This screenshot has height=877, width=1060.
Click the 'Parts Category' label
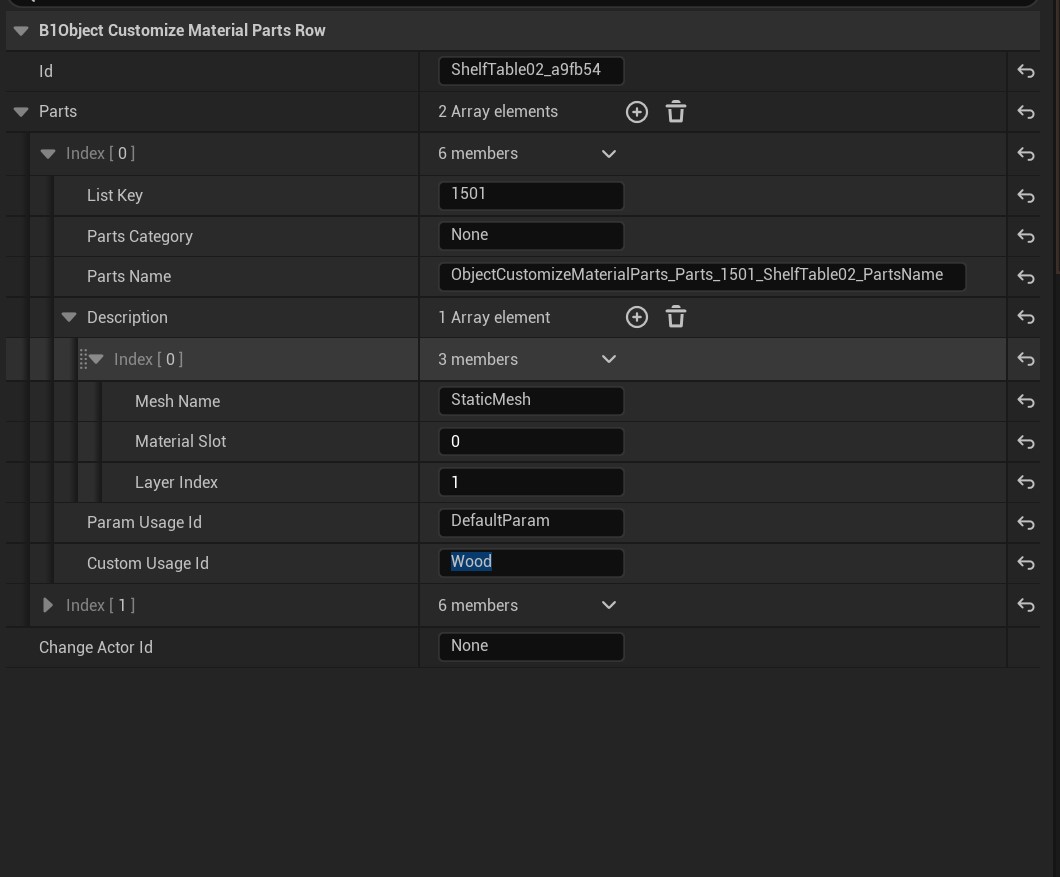coord(139,236)
